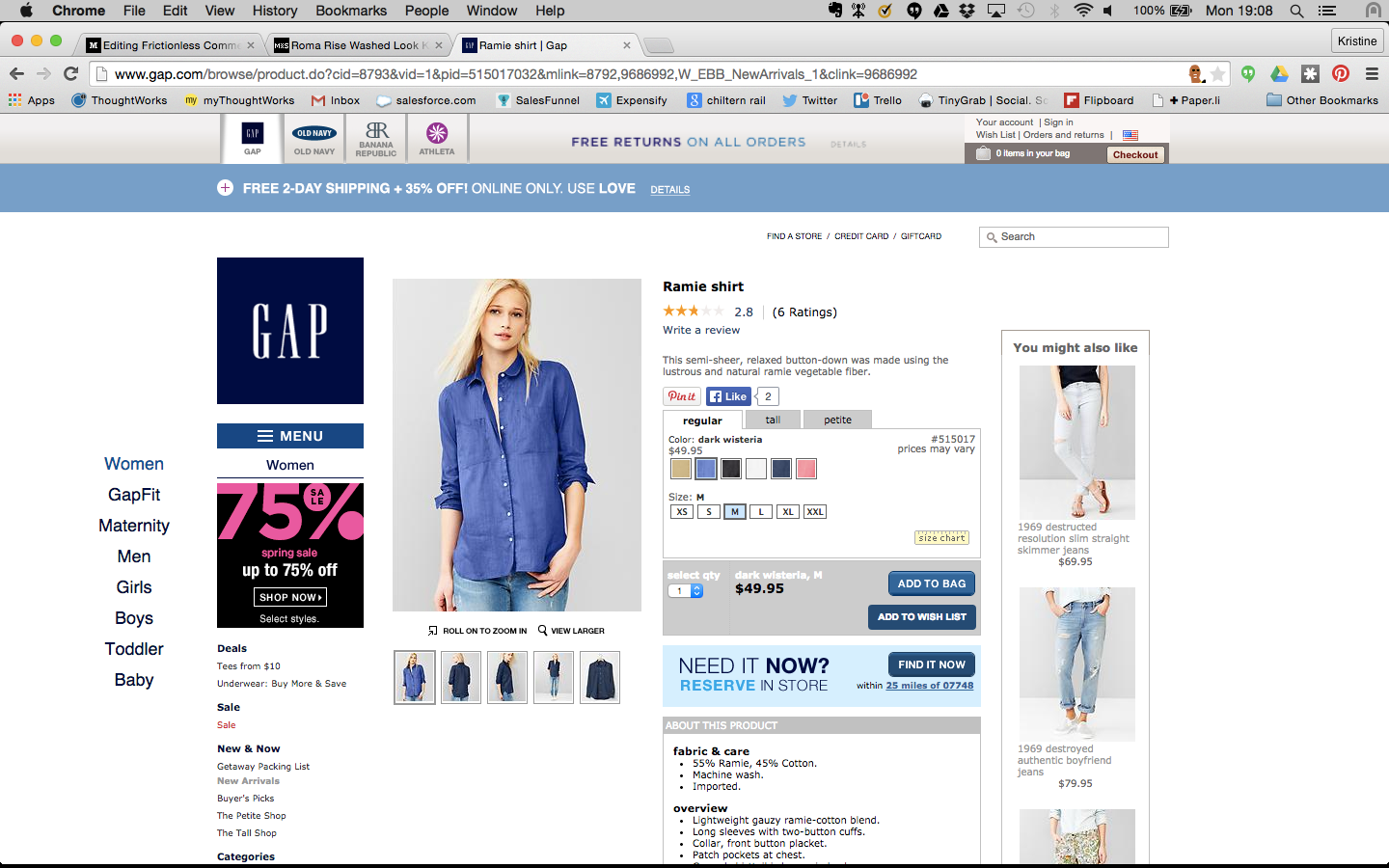
Task: Like the shirt on Facebook
Action: coord(728,396)
